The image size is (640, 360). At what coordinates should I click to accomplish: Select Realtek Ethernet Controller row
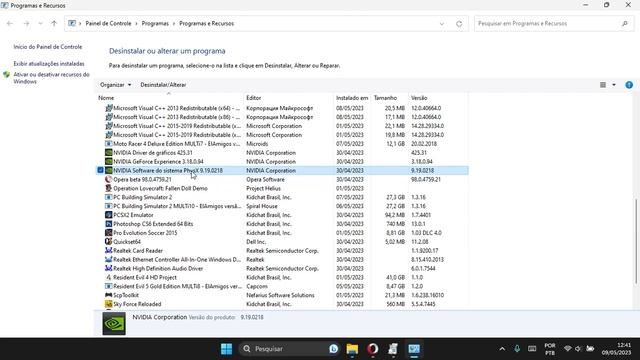(282, 260)
